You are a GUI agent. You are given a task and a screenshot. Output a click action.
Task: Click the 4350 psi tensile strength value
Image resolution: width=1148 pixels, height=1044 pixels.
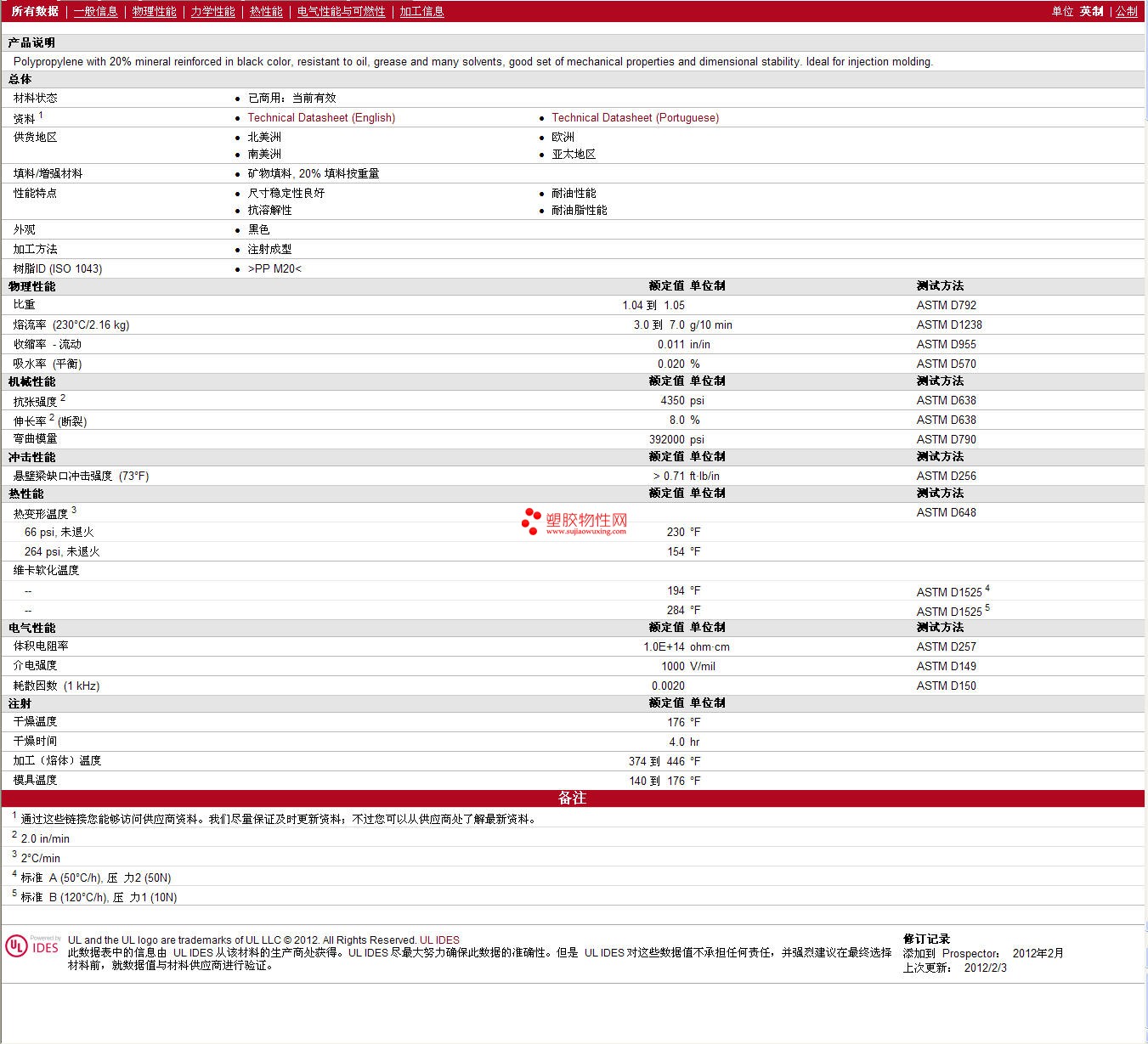(682, 400)
